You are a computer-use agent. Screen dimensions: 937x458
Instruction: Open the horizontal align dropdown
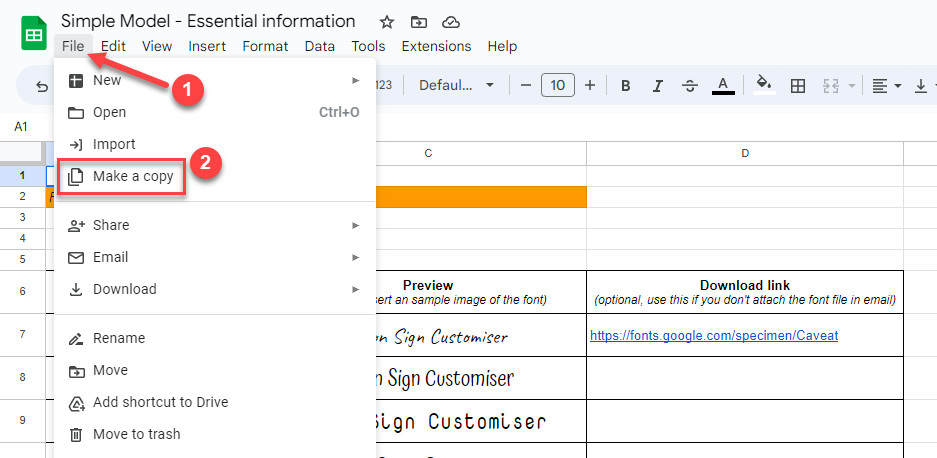[884, 86]
